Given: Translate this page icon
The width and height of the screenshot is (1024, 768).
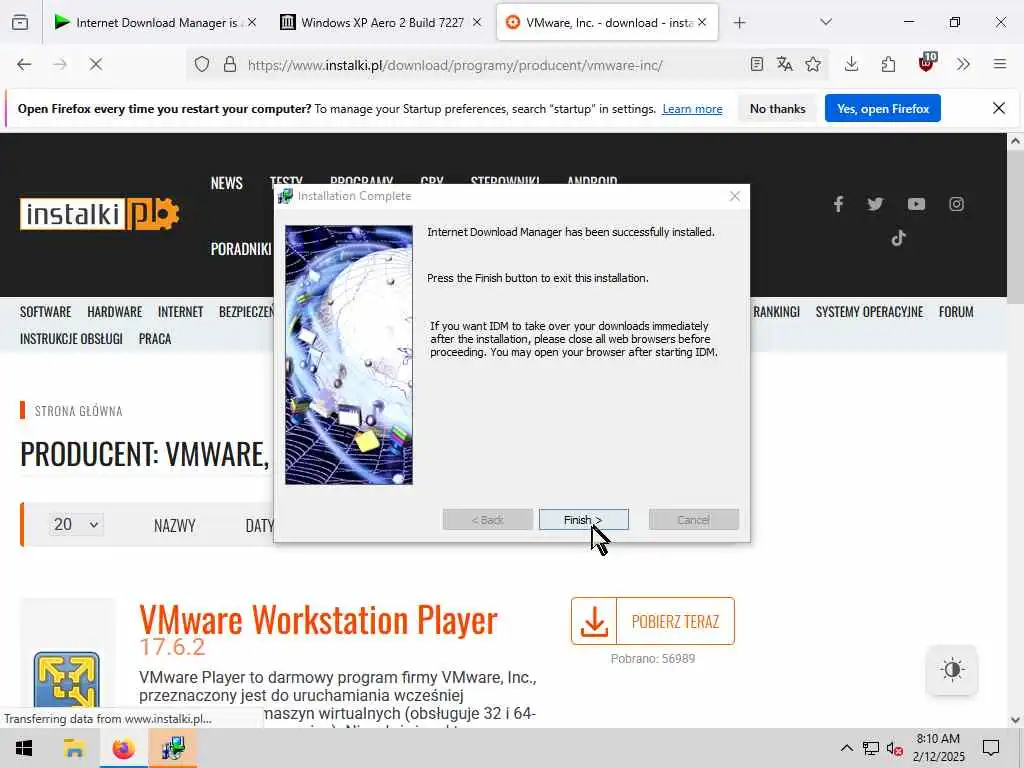Looking at the screenshot, I should [784, 65].
